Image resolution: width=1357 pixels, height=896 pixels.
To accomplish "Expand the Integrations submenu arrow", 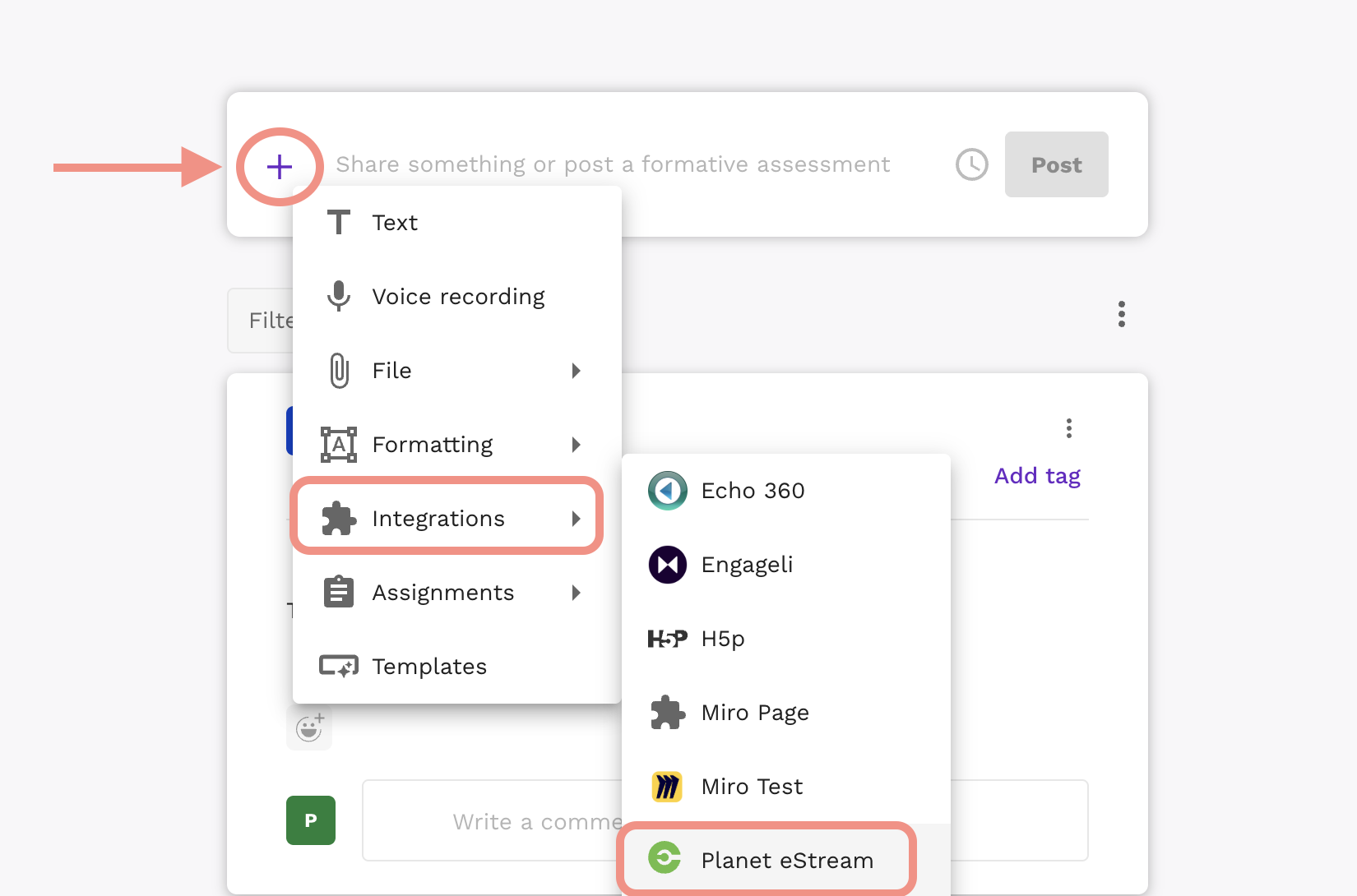I will coord(577,519).
